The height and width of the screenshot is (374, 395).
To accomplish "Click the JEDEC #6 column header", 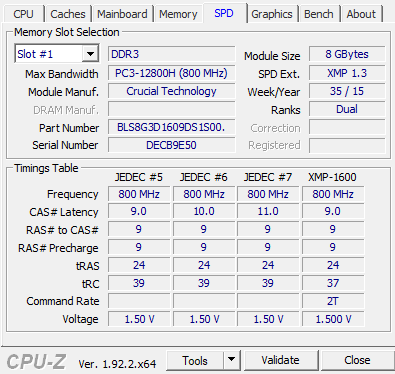I will pos(203,177).
